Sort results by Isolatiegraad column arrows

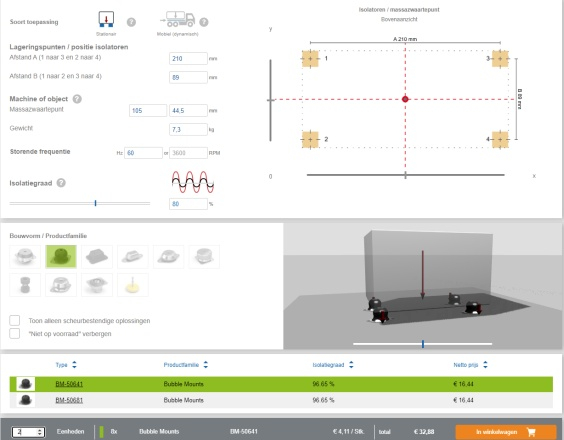coord(351,364)
